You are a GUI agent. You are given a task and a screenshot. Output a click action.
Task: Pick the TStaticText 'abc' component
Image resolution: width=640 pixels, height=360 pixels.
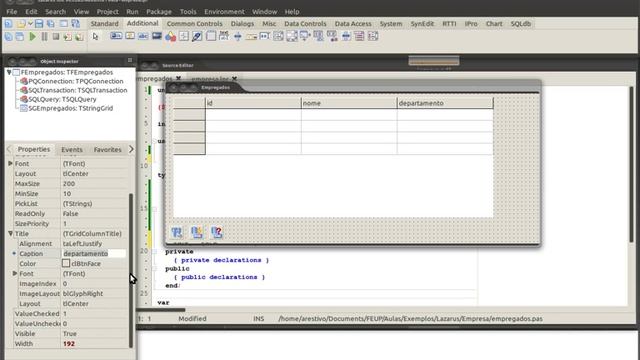[143, 36]
